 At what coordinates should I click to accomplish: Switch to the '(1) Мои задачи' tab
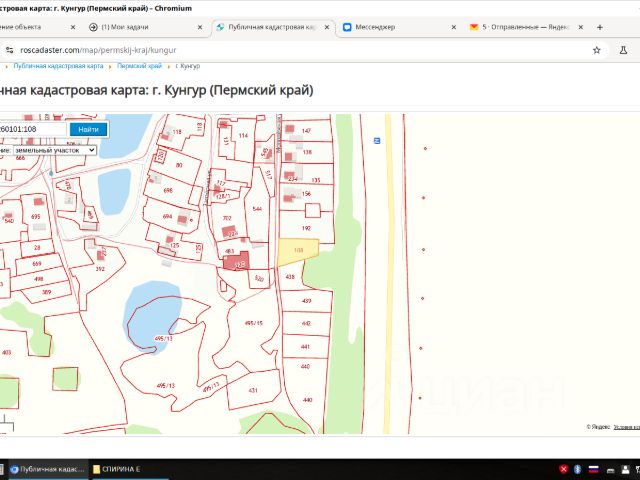tap(120, 27)
